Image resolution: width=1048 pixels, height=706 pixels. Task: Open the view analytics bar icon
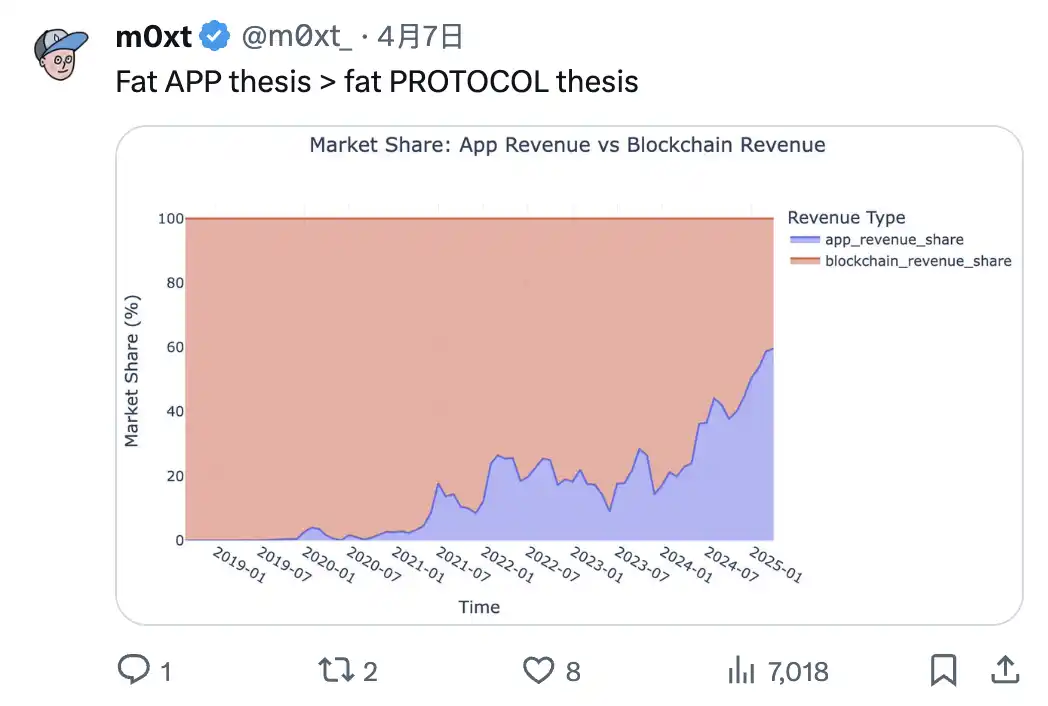point(740,671)
